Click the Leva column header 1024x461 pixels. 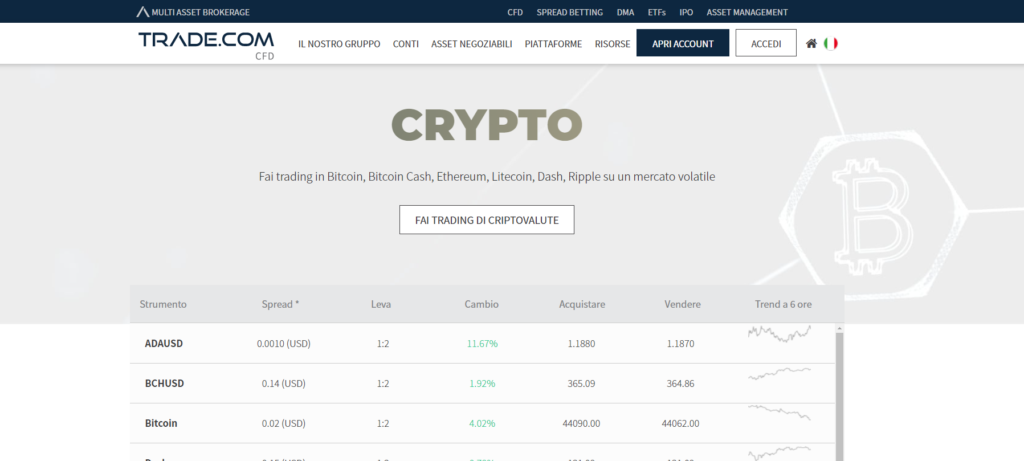(381, 304)
